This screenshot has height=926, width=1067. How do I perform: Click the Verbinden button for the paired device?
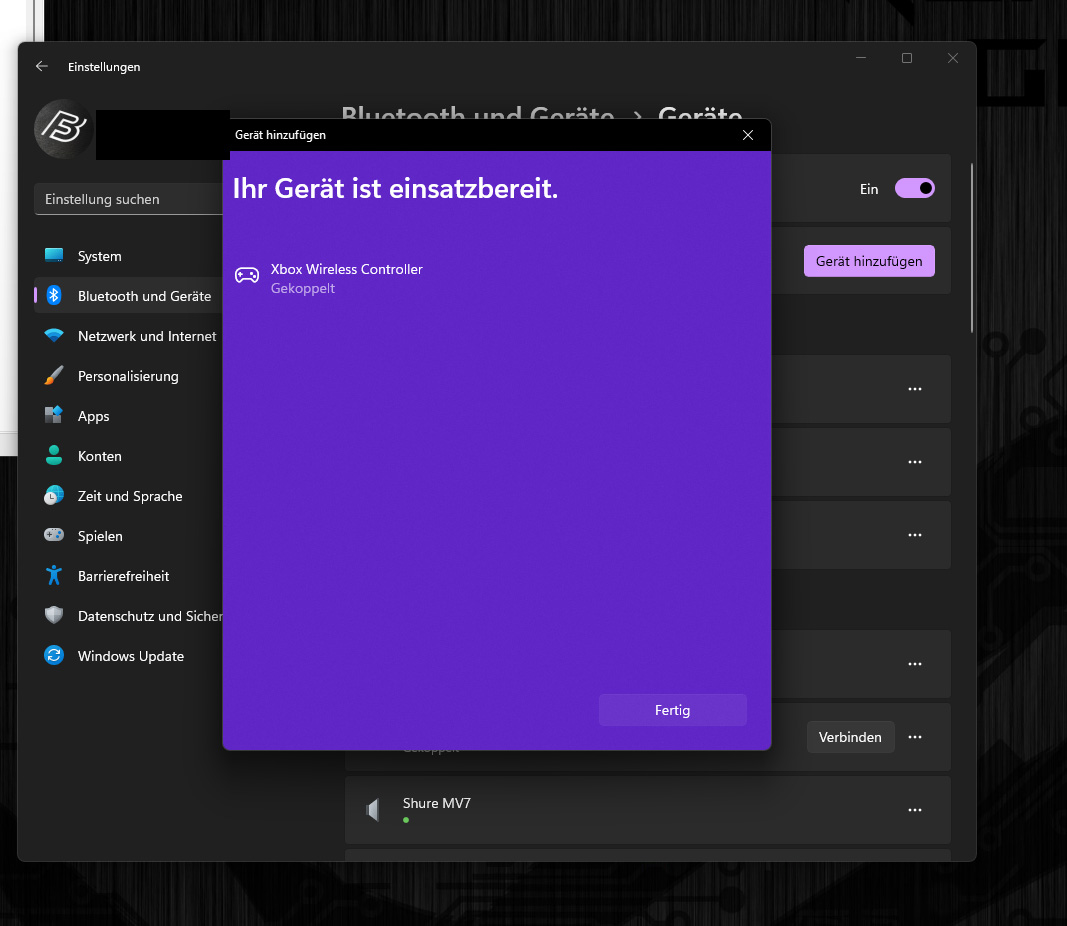click(850, 737)
